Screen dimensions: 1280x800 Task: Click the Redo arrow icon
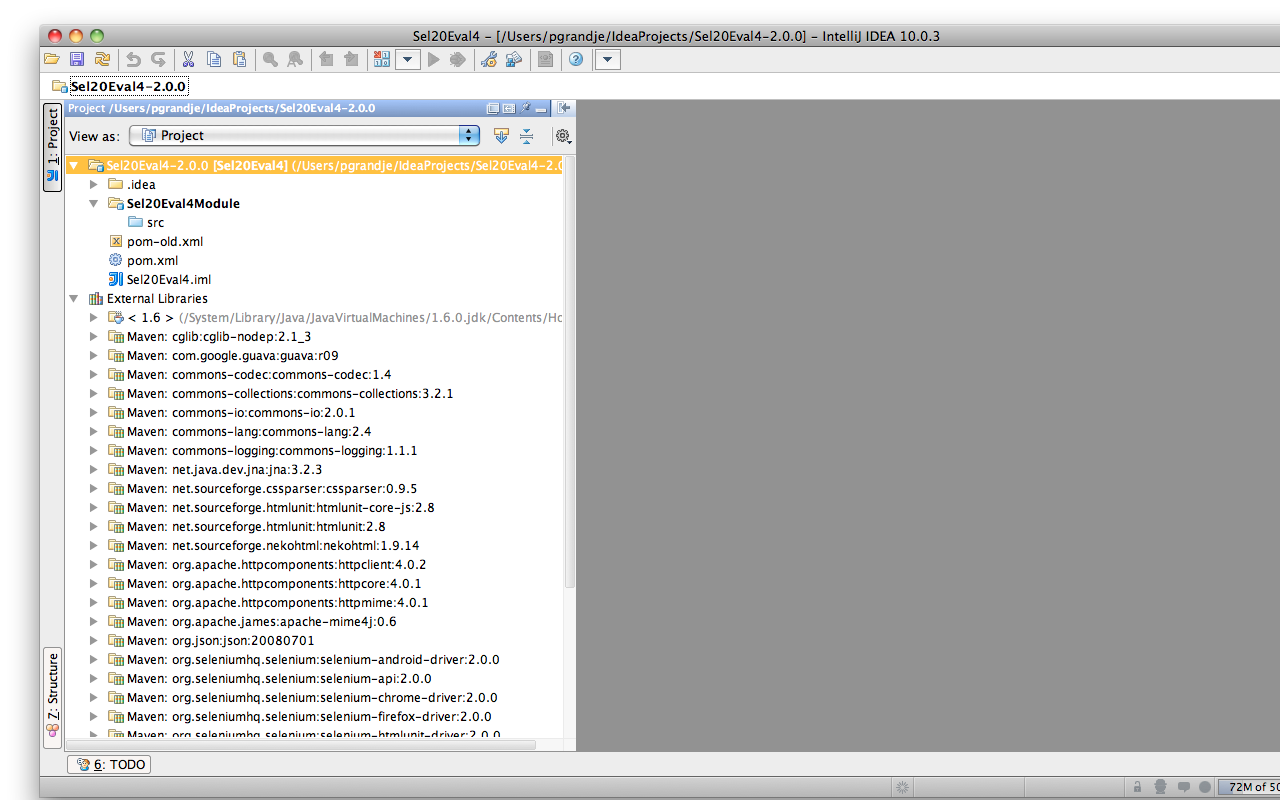[x=158, y=60]
